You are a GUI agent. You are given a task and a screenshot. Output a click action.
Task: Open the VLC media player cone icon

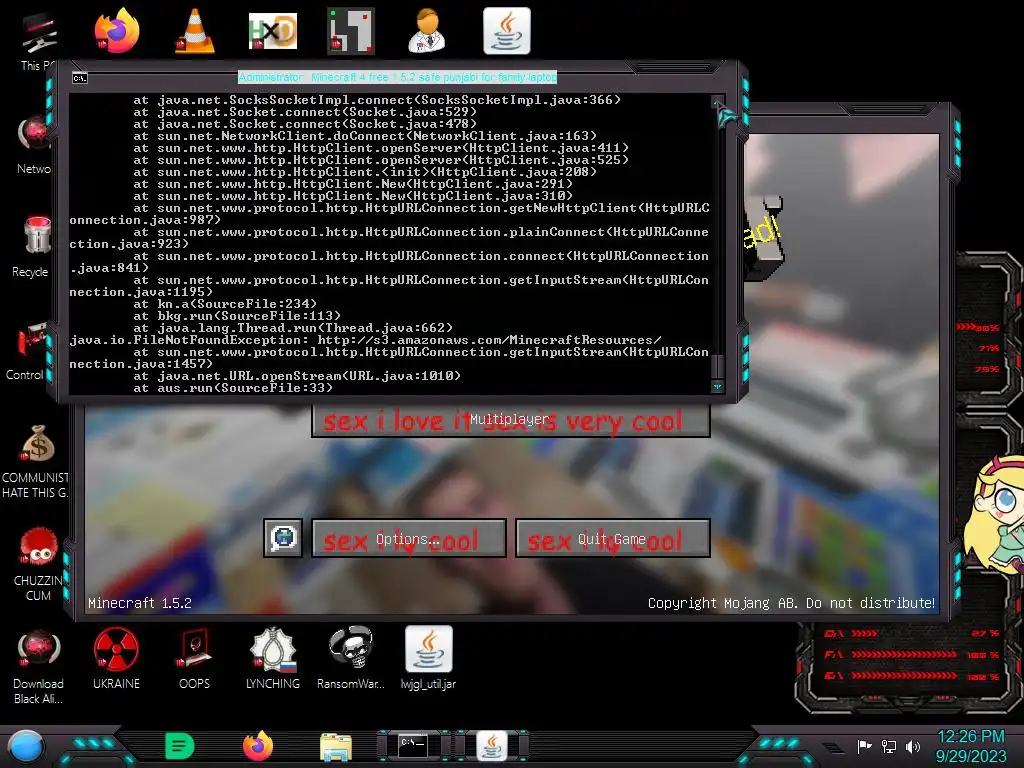195,31
